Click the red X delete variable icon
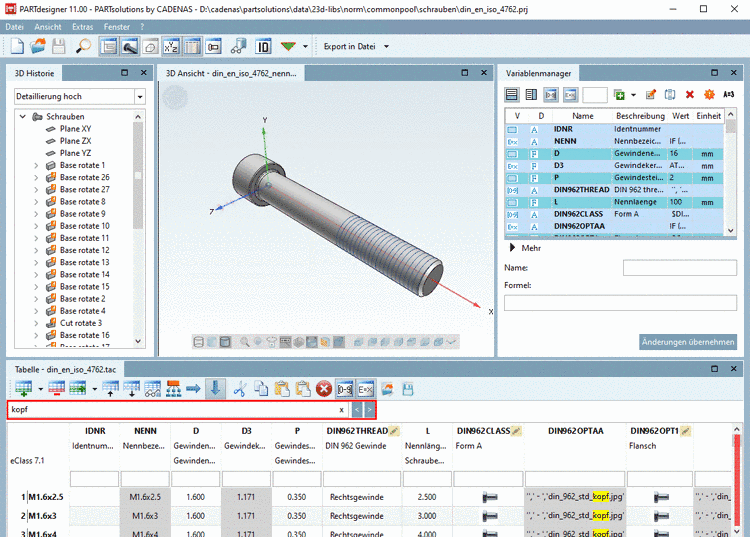 click(690, 95)
